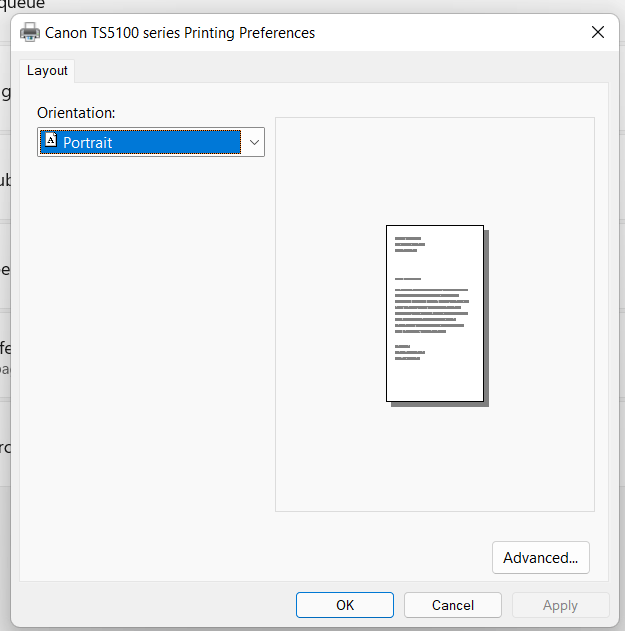Close the Printing Preferences window
This screenshot has width=625, height=631.
click(x=598, y=32)
